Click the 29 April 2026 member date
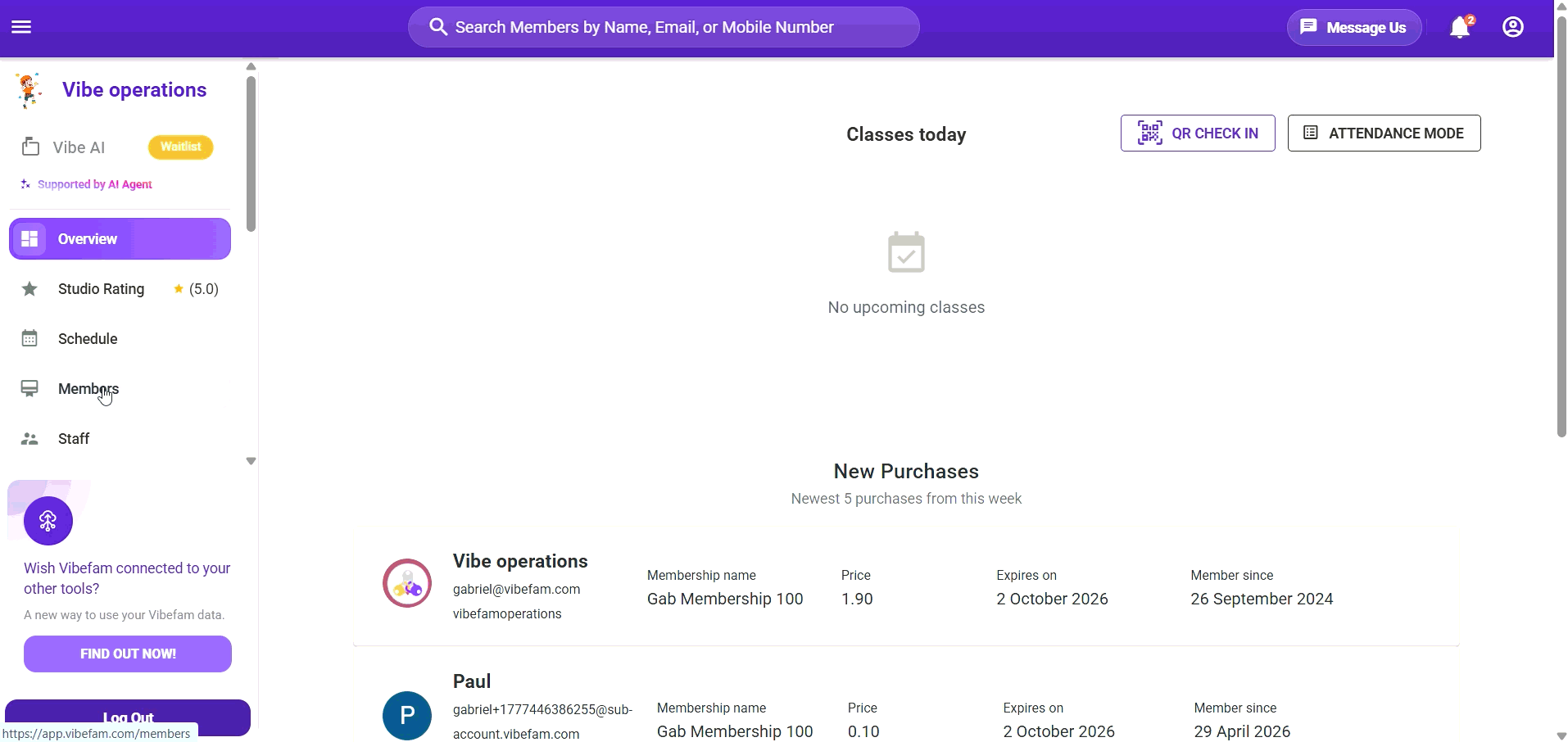This screenshot has height=742, width=1568. [1242, 731]
